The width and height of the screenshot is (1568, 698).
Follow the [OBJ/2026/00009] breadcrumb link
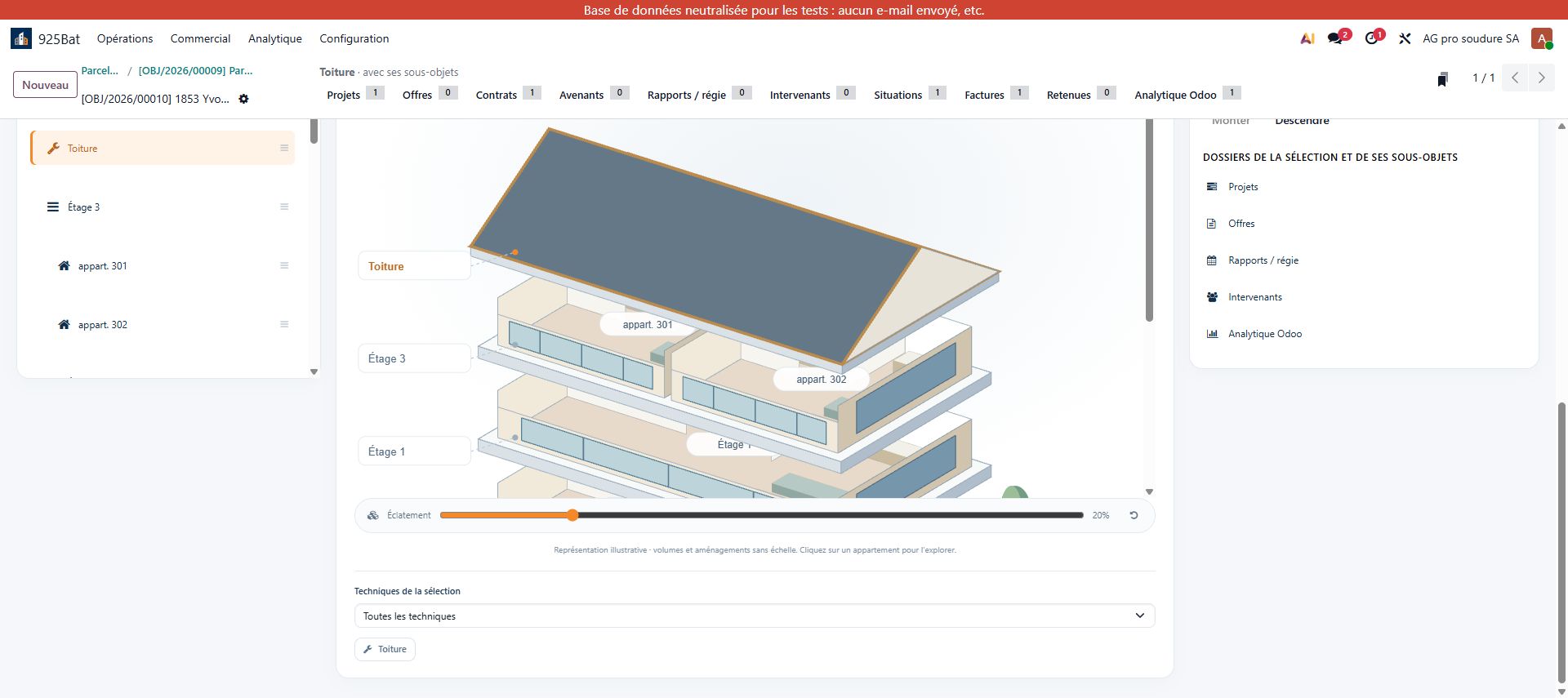point(195,71)
